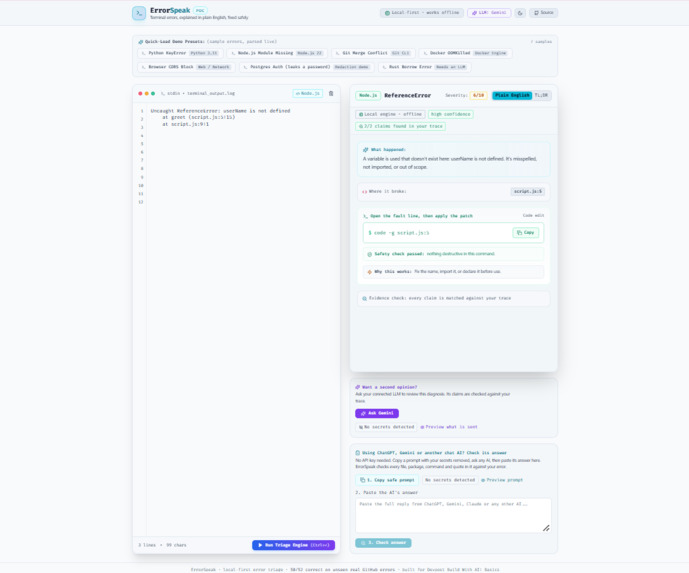Image resolution: width=689 pixels, height=573 pixels.
Task: Click the Preview prompt link
Action: coord(502,480)
